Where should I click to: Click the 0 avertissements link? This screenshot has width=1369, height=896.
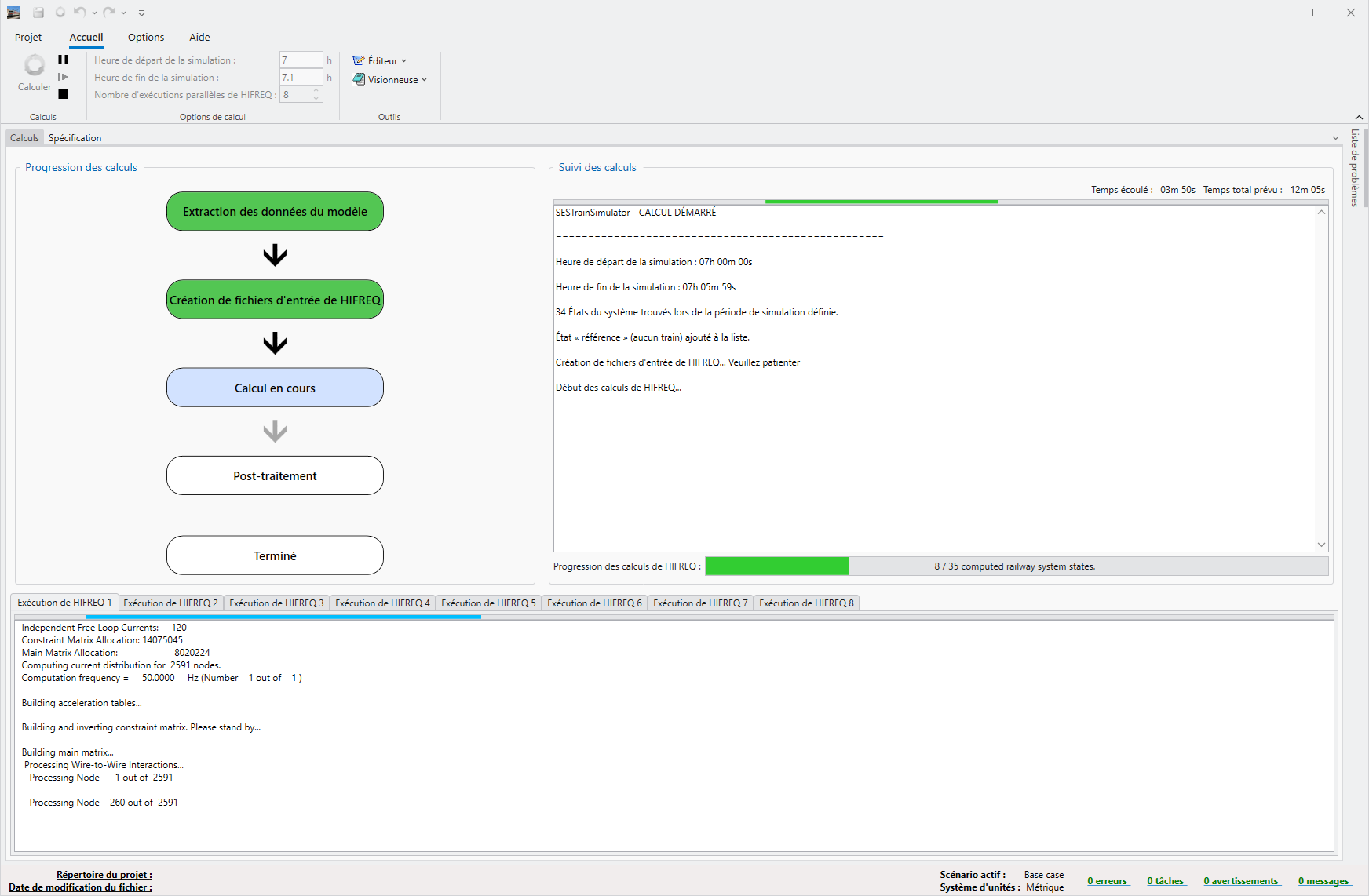click(x=1241, y=881)
